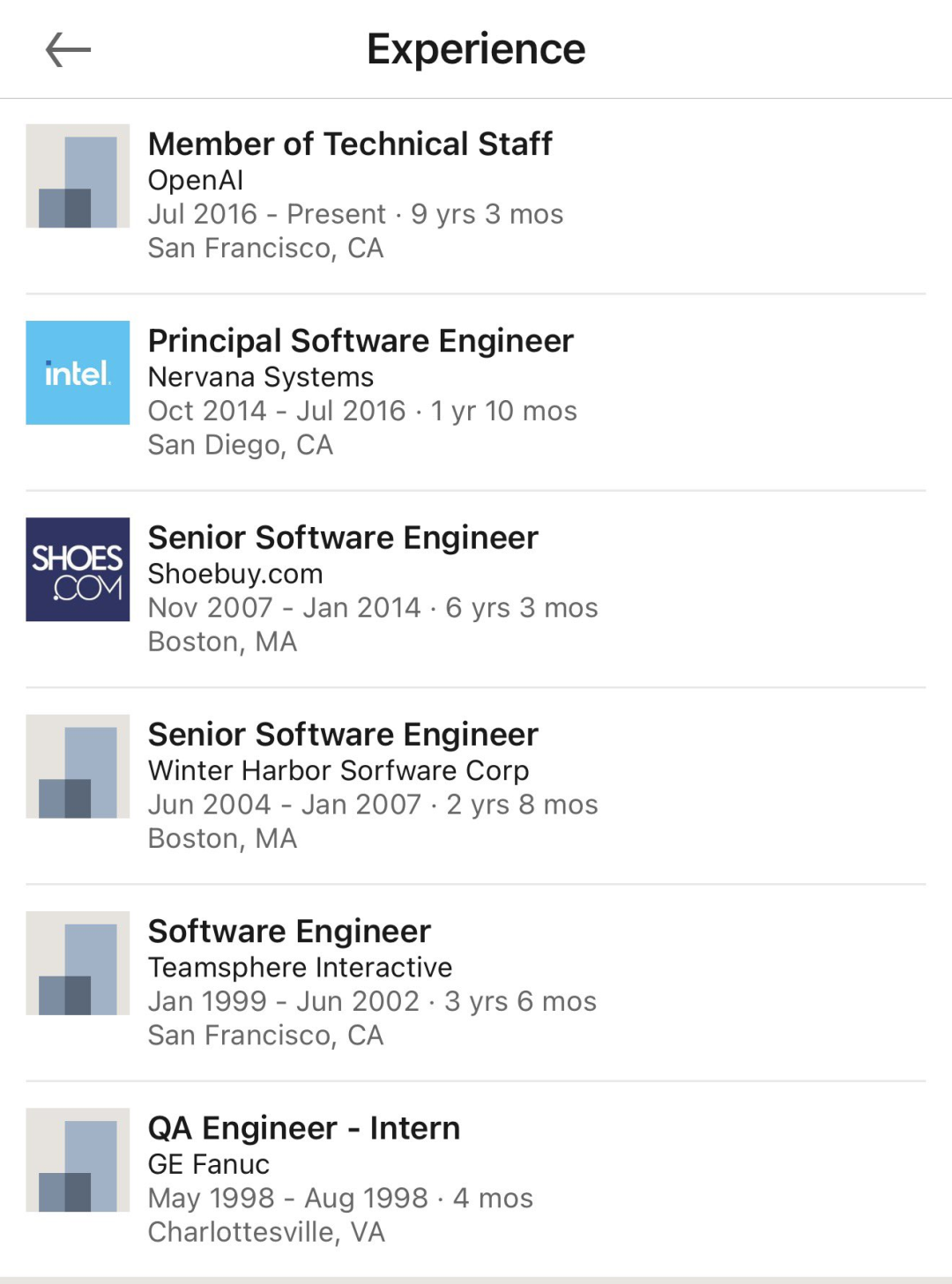
Task: Select the Principal Software Engineer title
Action: pos(361,341)
